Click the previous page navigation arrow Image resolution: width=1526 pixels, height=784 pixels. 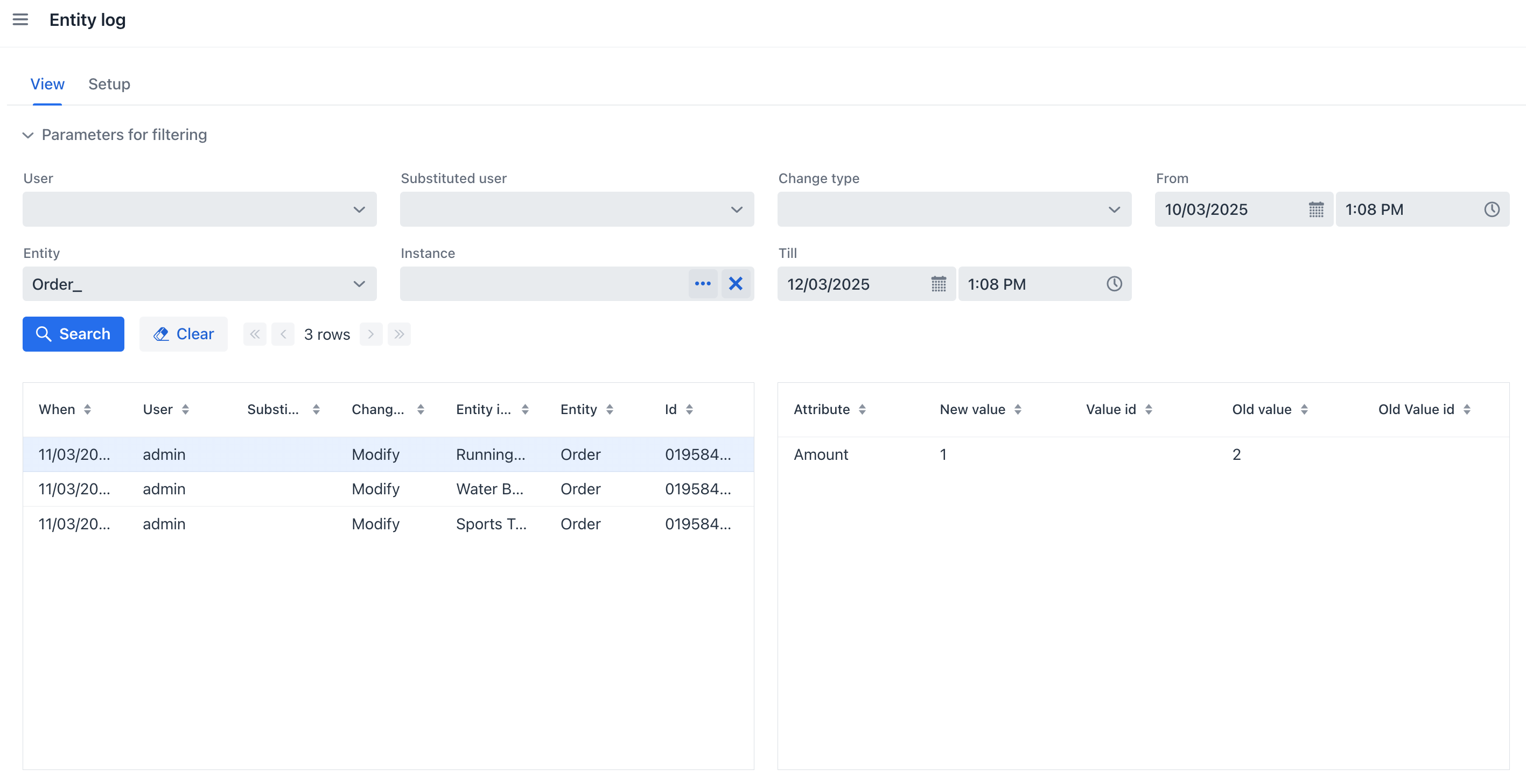(283, 334)
